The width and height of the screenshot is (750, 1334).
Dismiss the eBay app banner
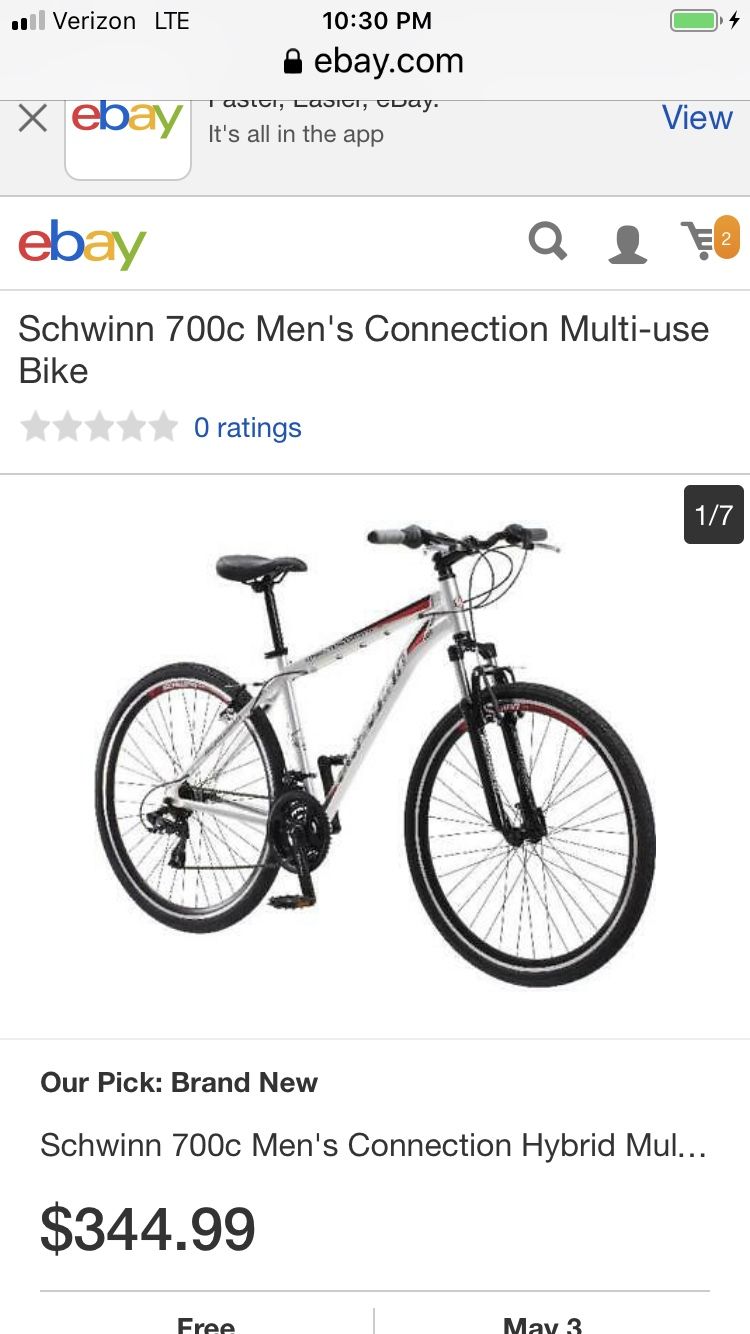(x=33, y=119)
